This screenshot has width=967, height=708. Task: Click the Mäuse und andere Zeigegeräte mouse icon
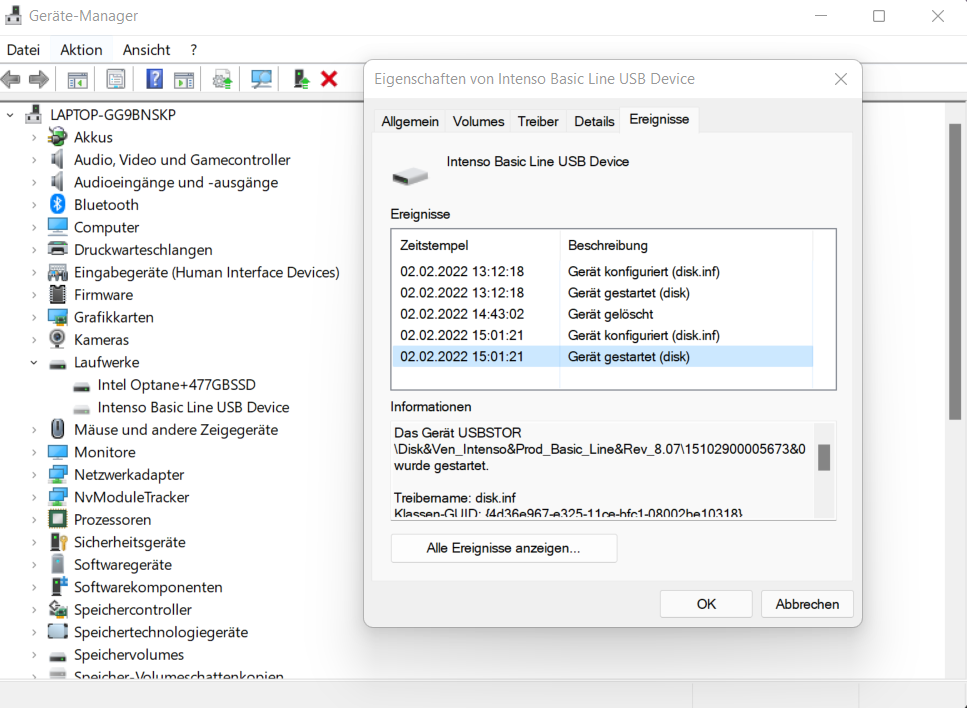57,429
